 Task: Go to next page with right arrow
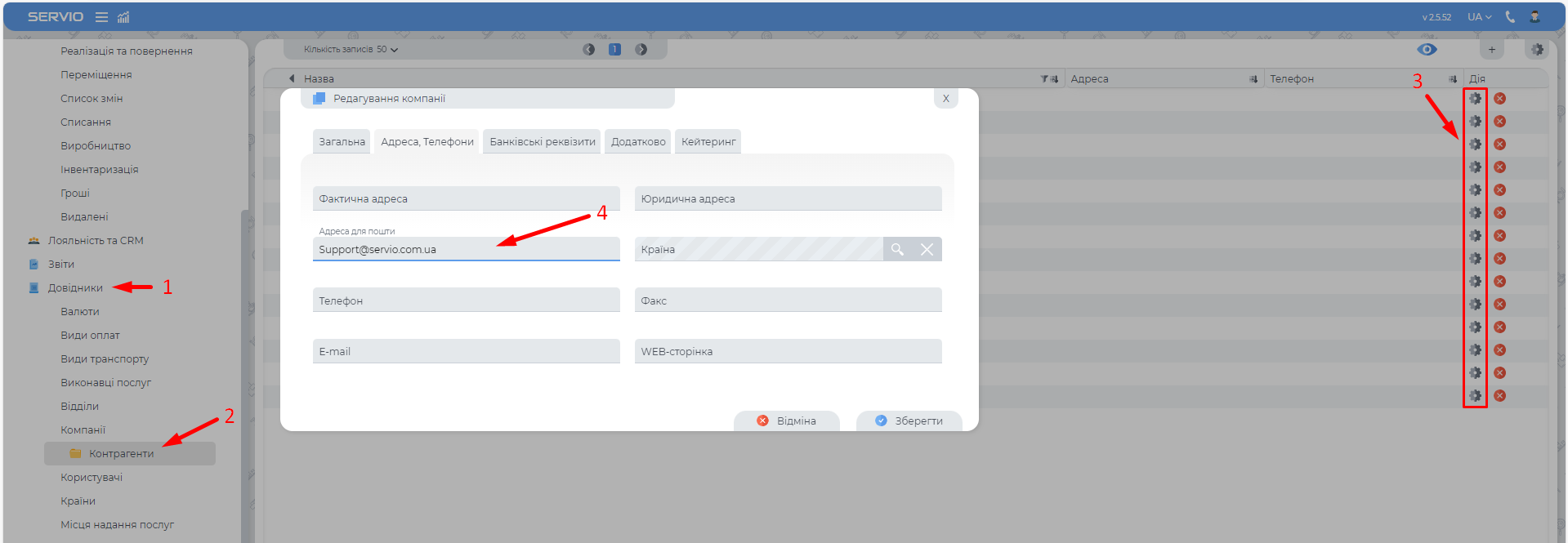point(641,50)
